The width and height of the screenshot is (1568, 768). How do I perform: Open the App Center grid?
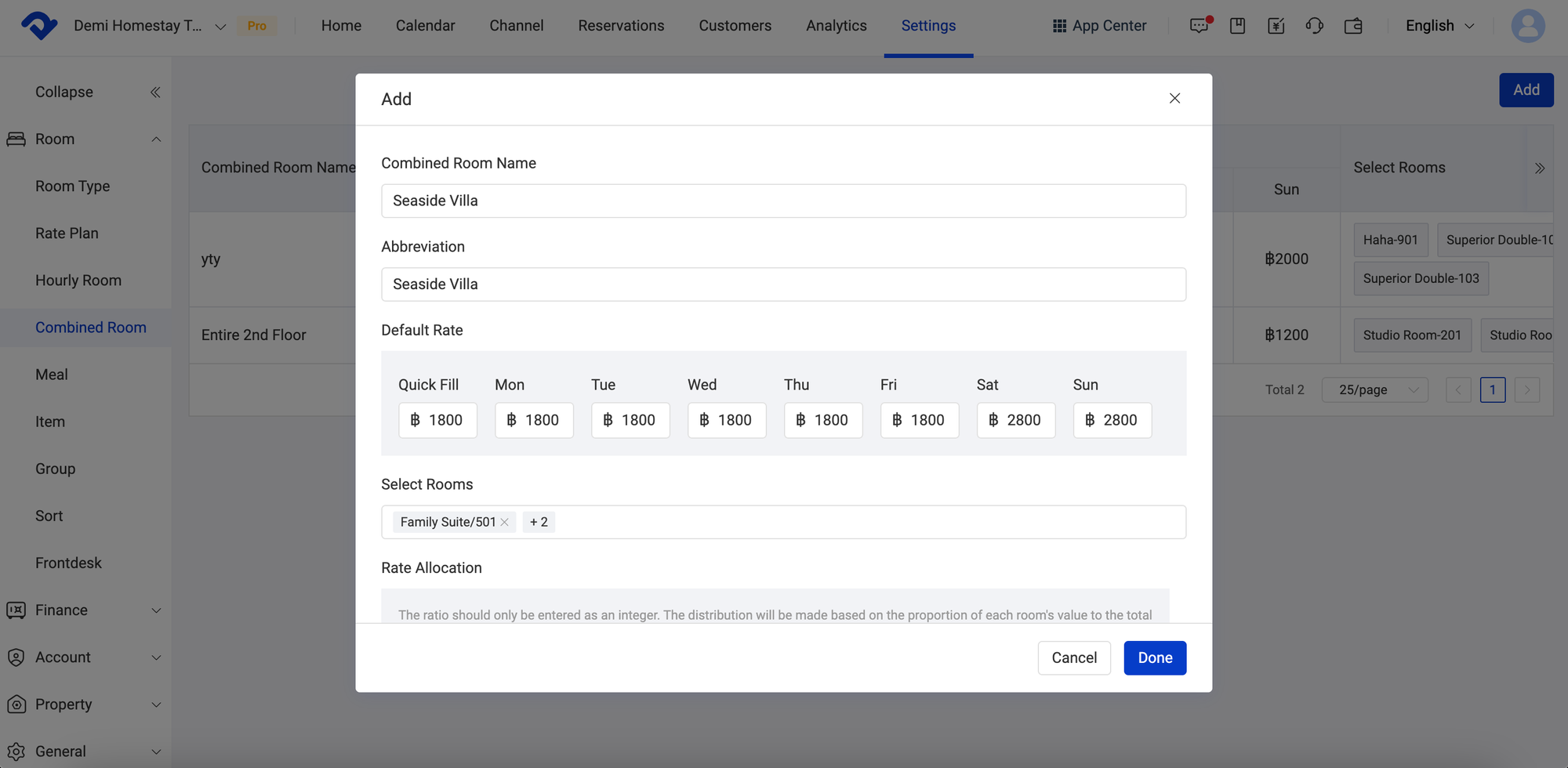coord(1099,26)
